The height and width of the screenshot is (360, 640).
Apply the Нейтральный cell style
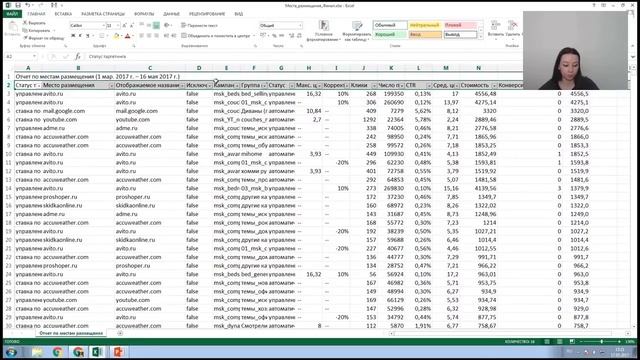point(424,25)
